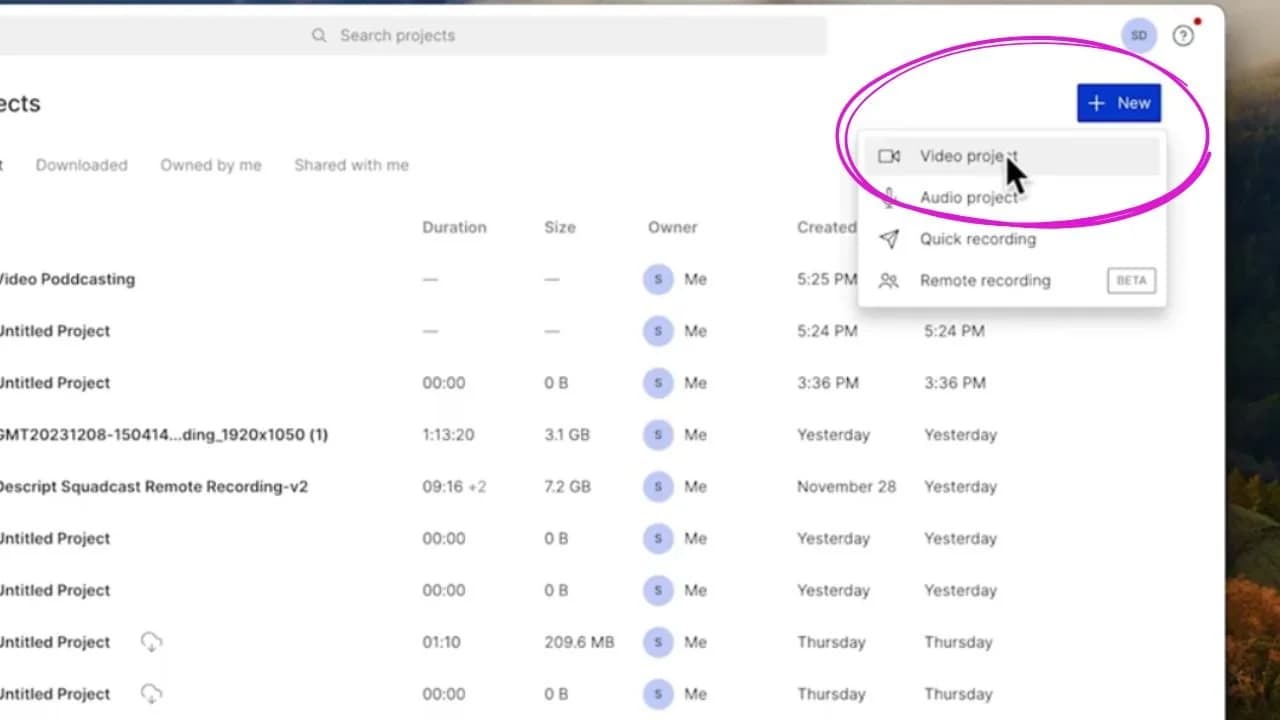Open the project named GMT20231208-150414

(x=164, y=435)
